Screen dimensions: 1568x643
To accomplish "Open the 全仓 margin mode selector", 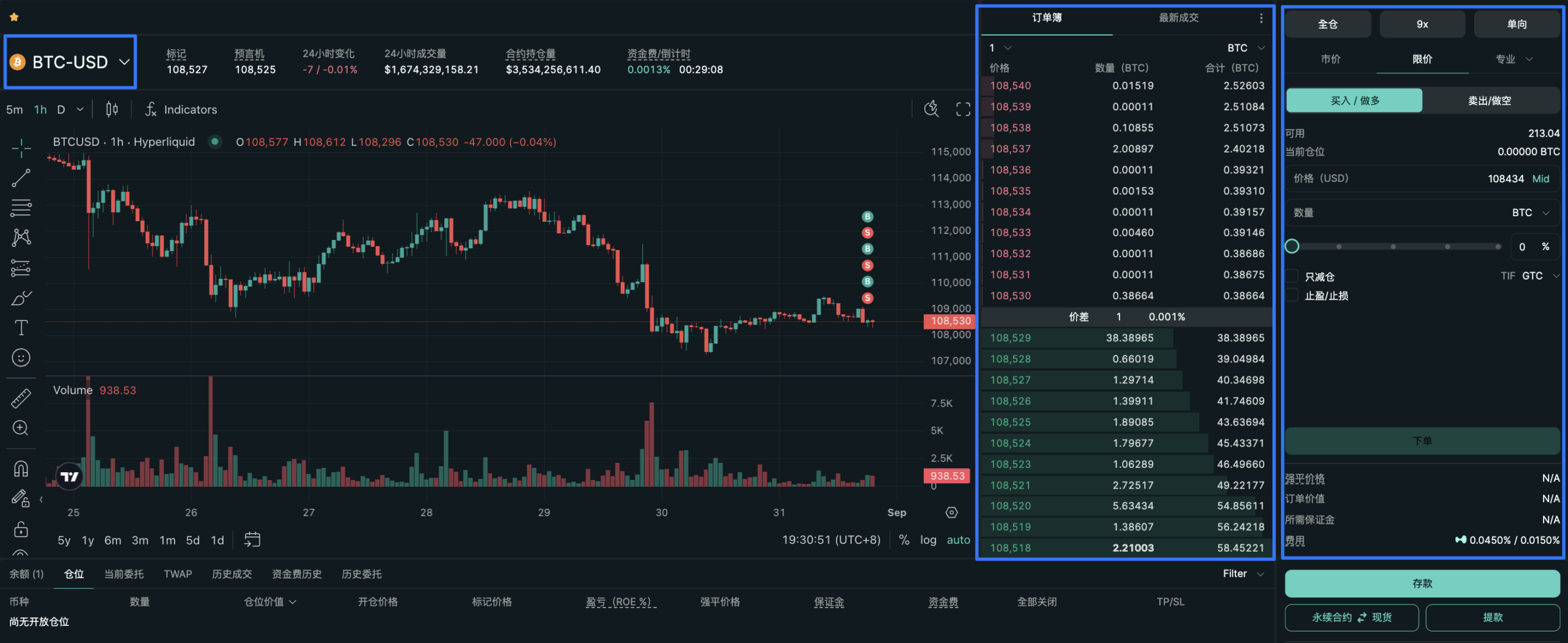I will click(1328, 24).
